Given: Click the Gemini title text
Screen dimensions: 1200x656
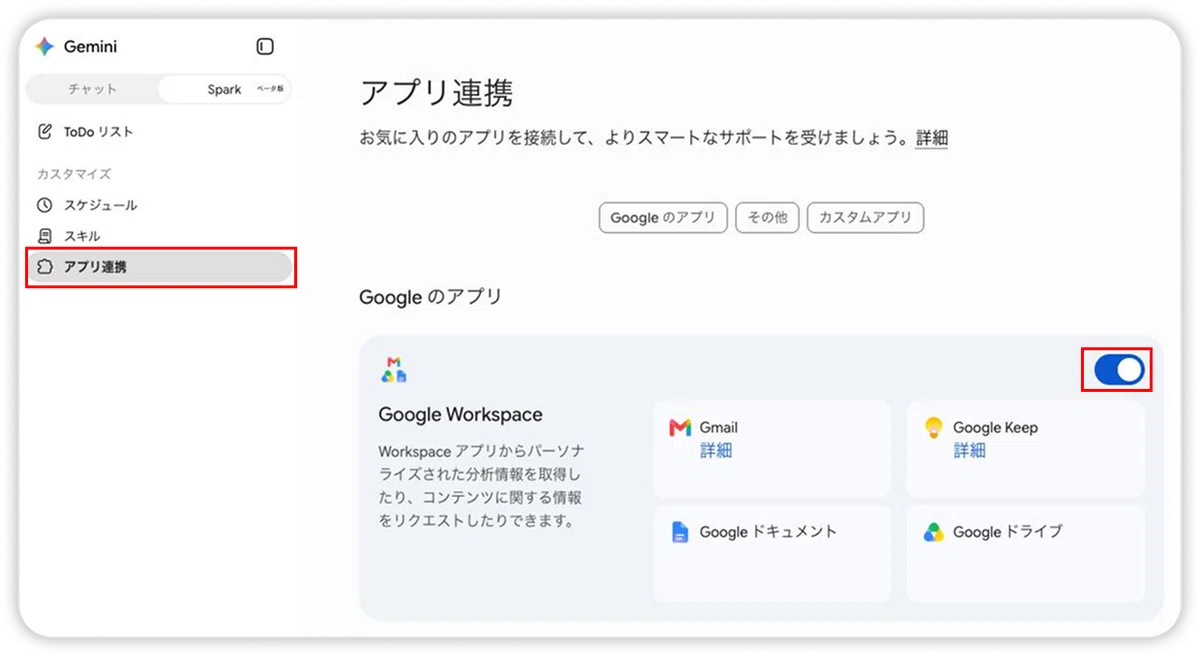Looking at the screenshot, I should click(x=90, y=47).
